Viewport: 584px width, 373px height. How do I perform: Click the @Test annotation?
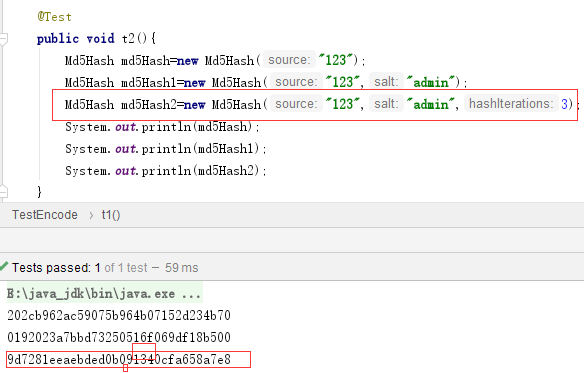click(54, 17)
